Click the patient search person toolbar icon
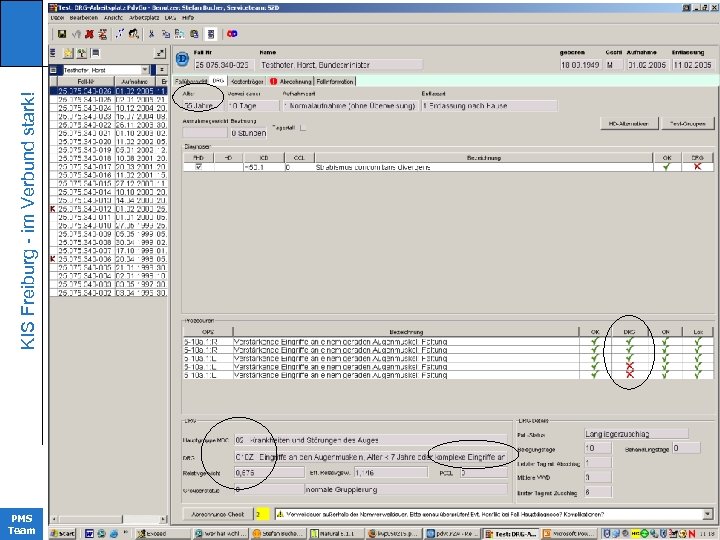Image resolution: width=720 pixels, height=540 pixels. click(134, 34)
